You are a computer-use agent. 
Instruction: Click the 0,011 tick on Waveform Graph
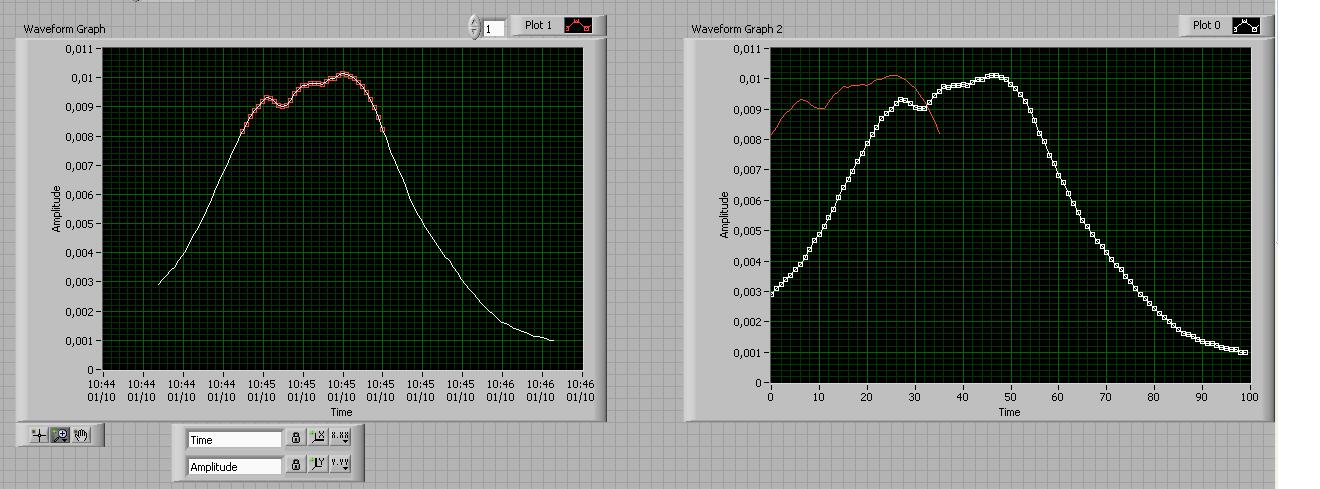point(79,48)
